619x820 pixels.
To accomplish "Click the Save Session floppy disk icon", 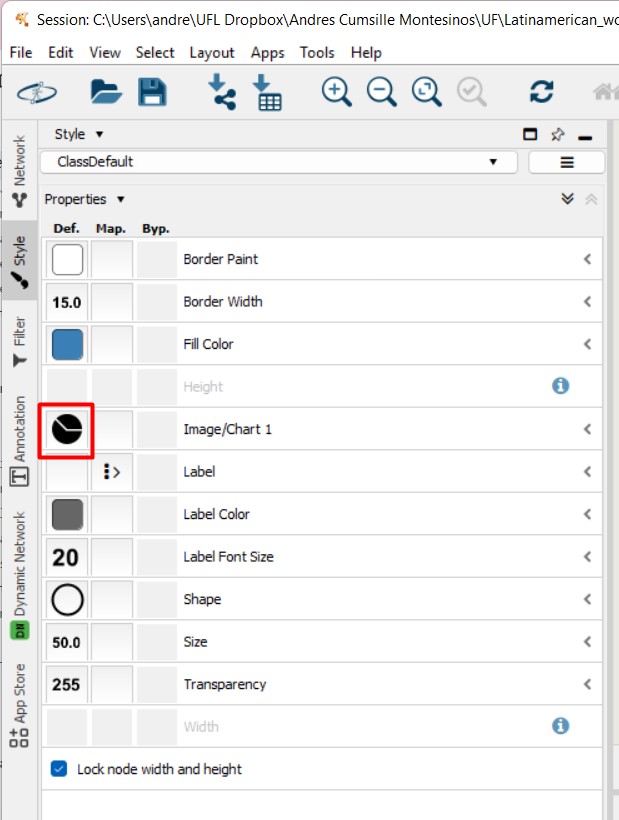I will pos(152,92).
